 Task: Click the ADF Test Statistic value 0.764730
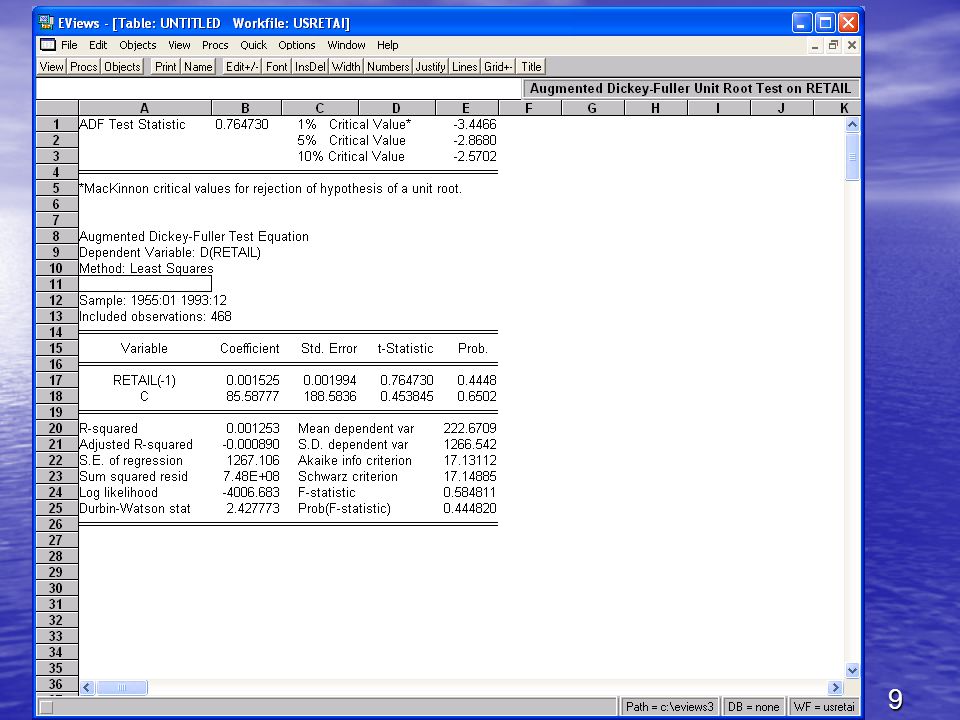[x=242, y=124]
